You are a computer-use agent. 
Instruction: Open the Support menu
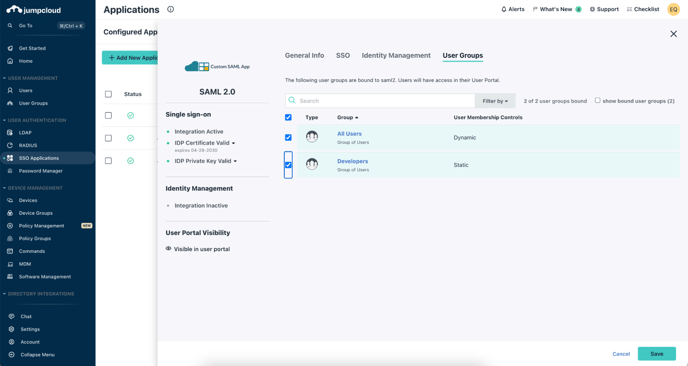pos(604,9)
